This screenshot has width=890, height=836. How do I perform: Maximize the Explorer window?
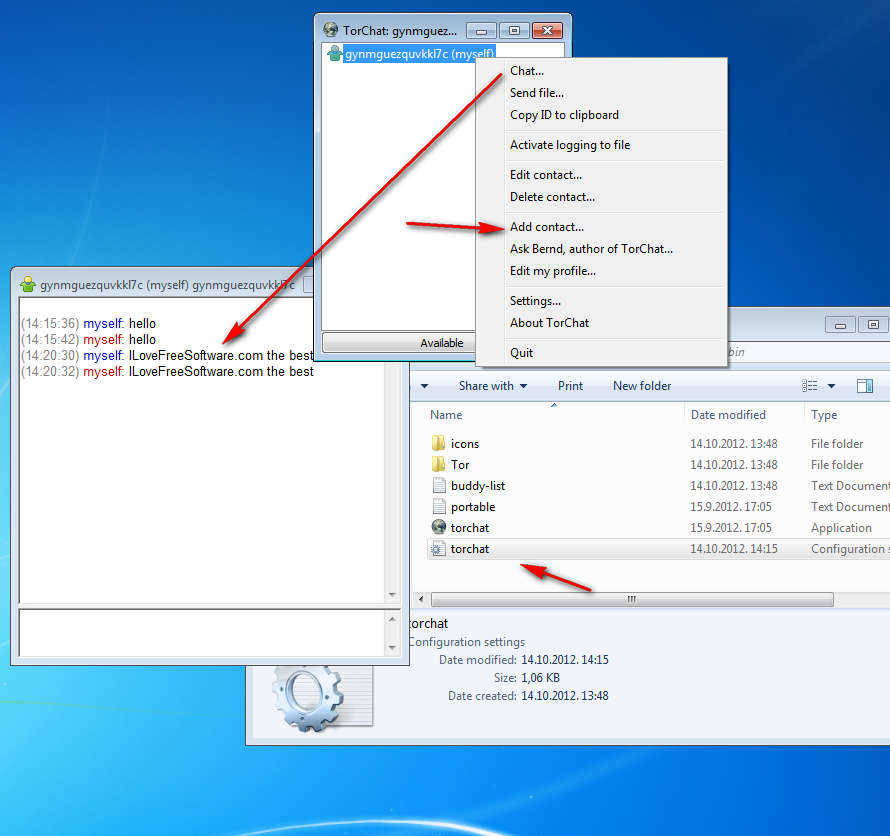pyautogui.click(x=874, y=325)
